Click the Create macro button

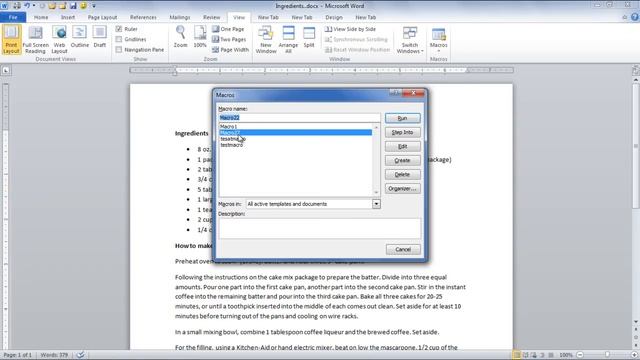(402, 160)
